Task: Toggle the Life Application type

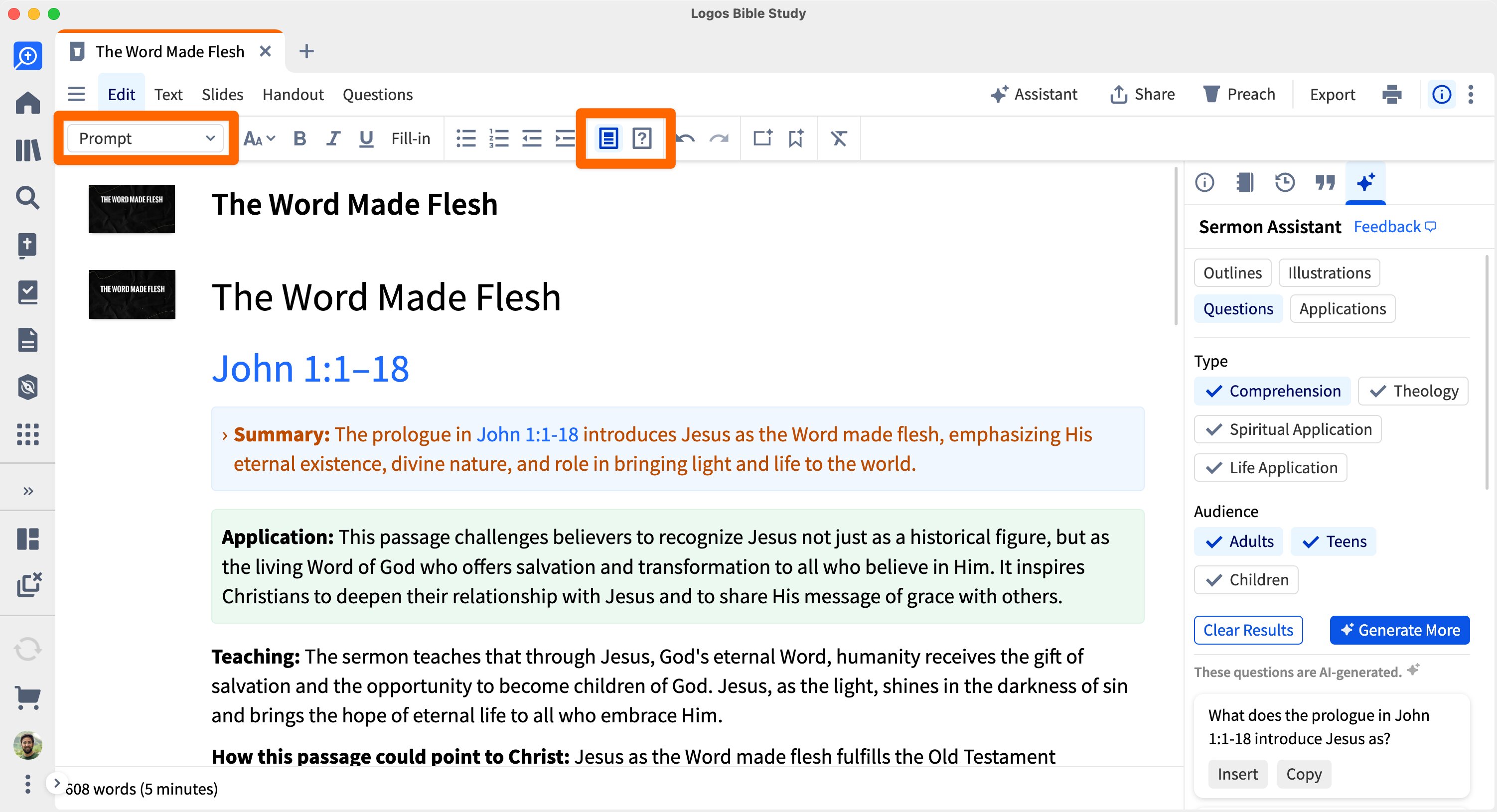Action: click(x=1270, y=468)
